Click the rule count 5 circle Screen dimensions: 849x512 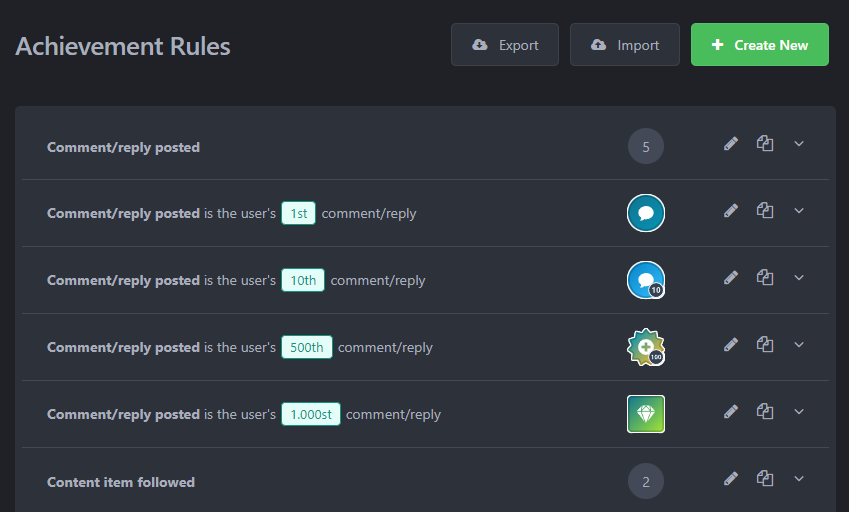point(646,146)
